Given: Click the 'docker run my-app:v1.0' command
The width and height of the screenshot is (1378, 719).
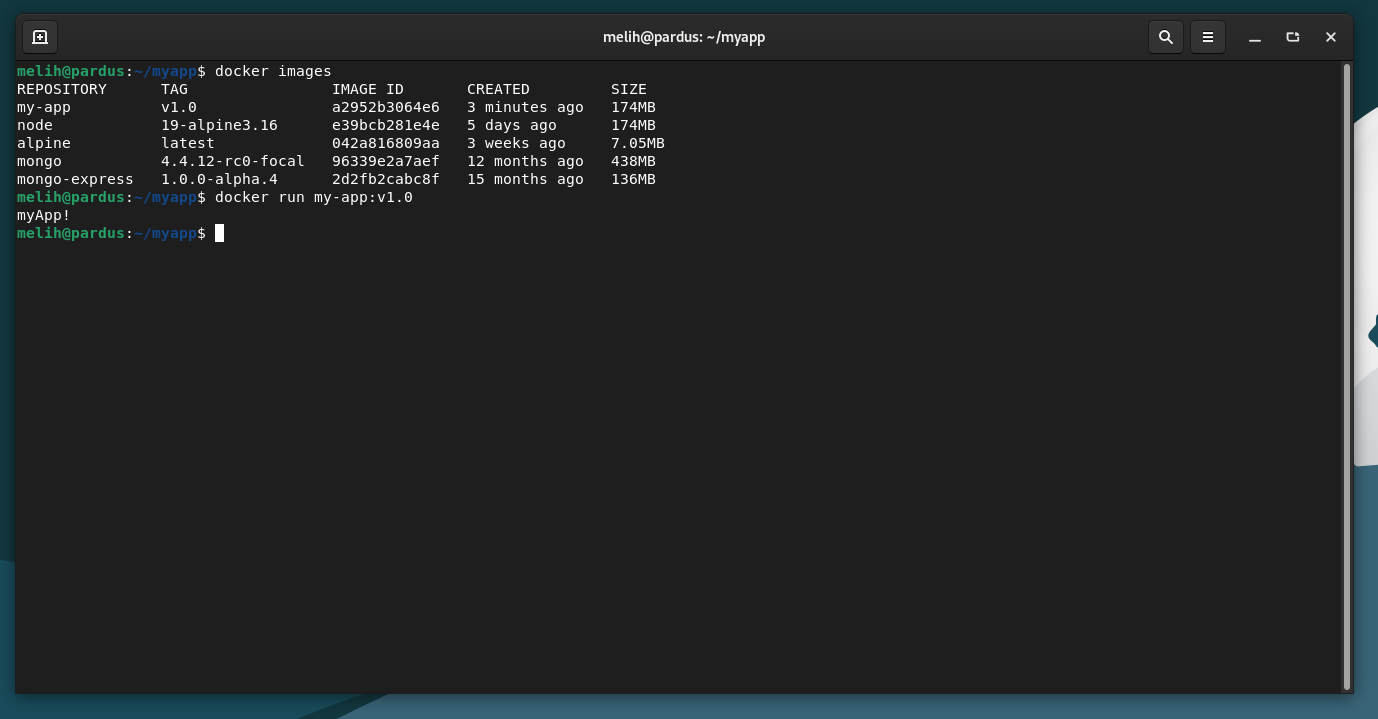Looking at the screenshot, I should (314, 197).
